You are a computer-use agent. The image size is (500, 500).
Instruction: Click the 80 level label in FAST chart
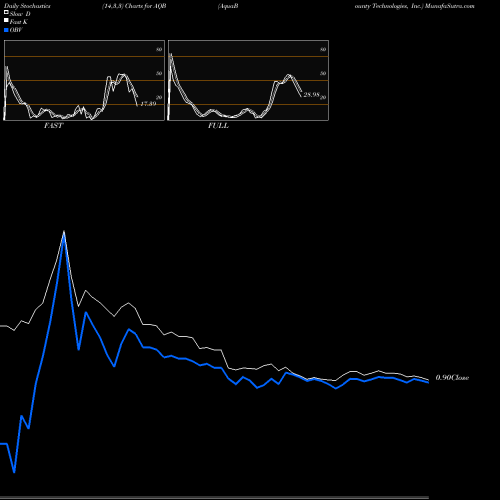159,49
